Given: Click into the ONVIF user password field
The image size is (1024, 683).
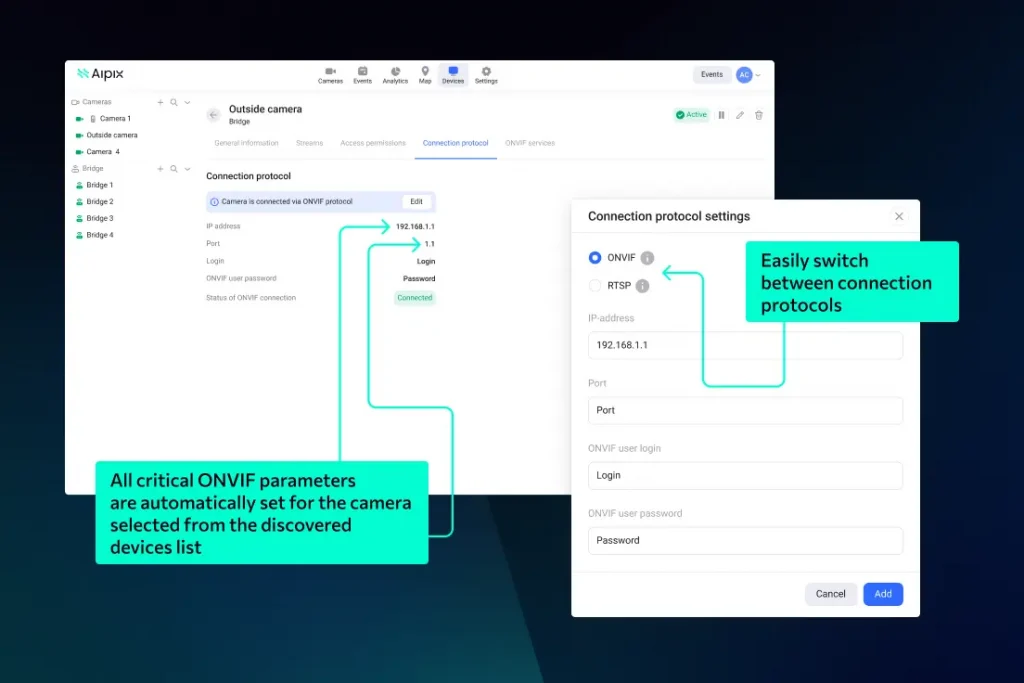Looking at the screenshot, I should pos(745,541).
